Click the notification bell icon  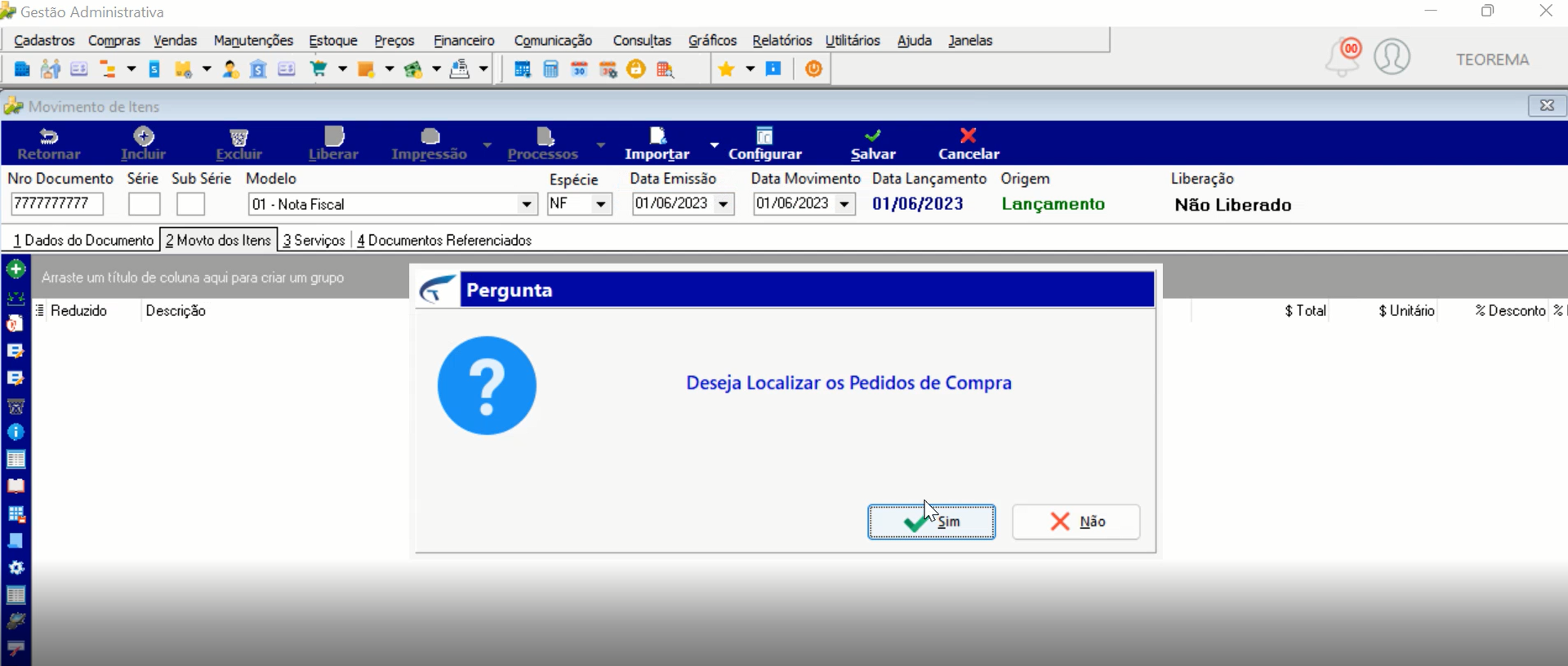point(1343,57)
